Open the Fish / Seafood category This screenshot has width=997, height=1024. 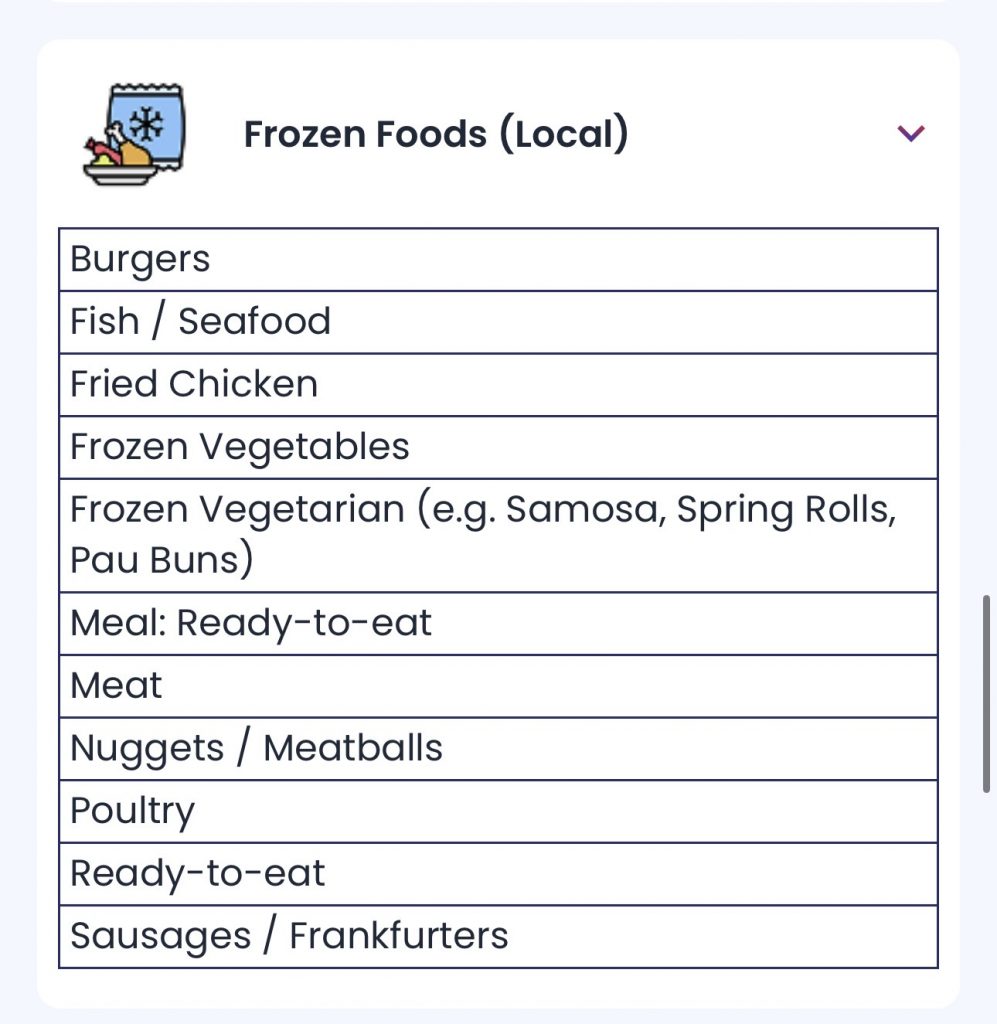tap(498, 322)
